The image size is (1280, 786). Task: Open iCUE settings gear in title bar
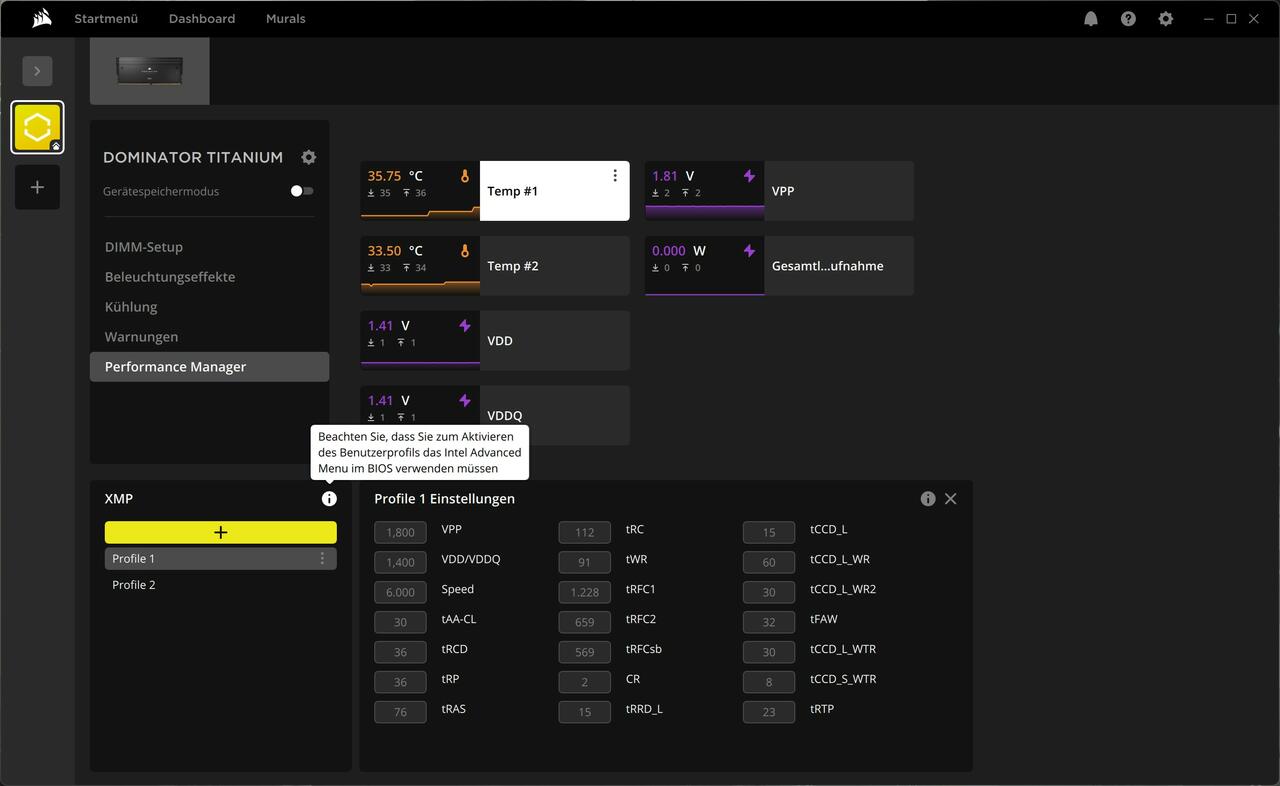[x=1165, y=19]
